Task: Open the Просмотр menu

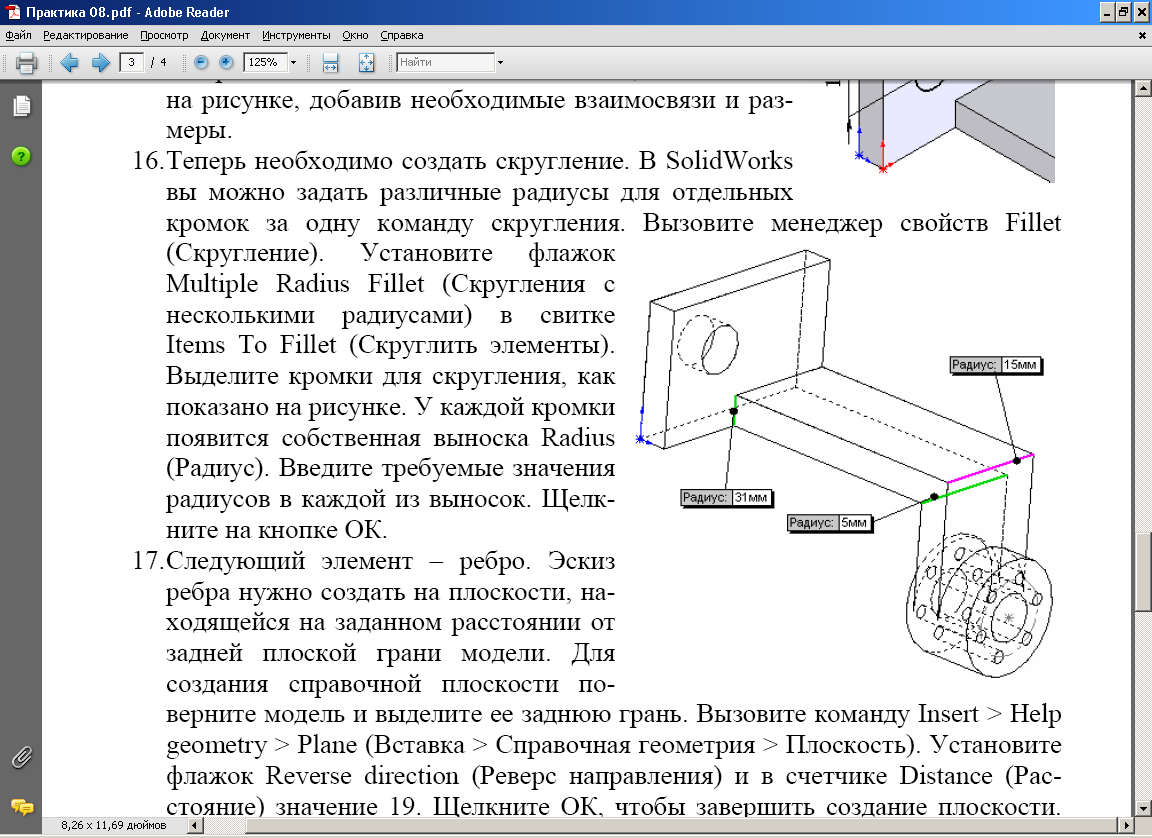Action: point(164,35)
